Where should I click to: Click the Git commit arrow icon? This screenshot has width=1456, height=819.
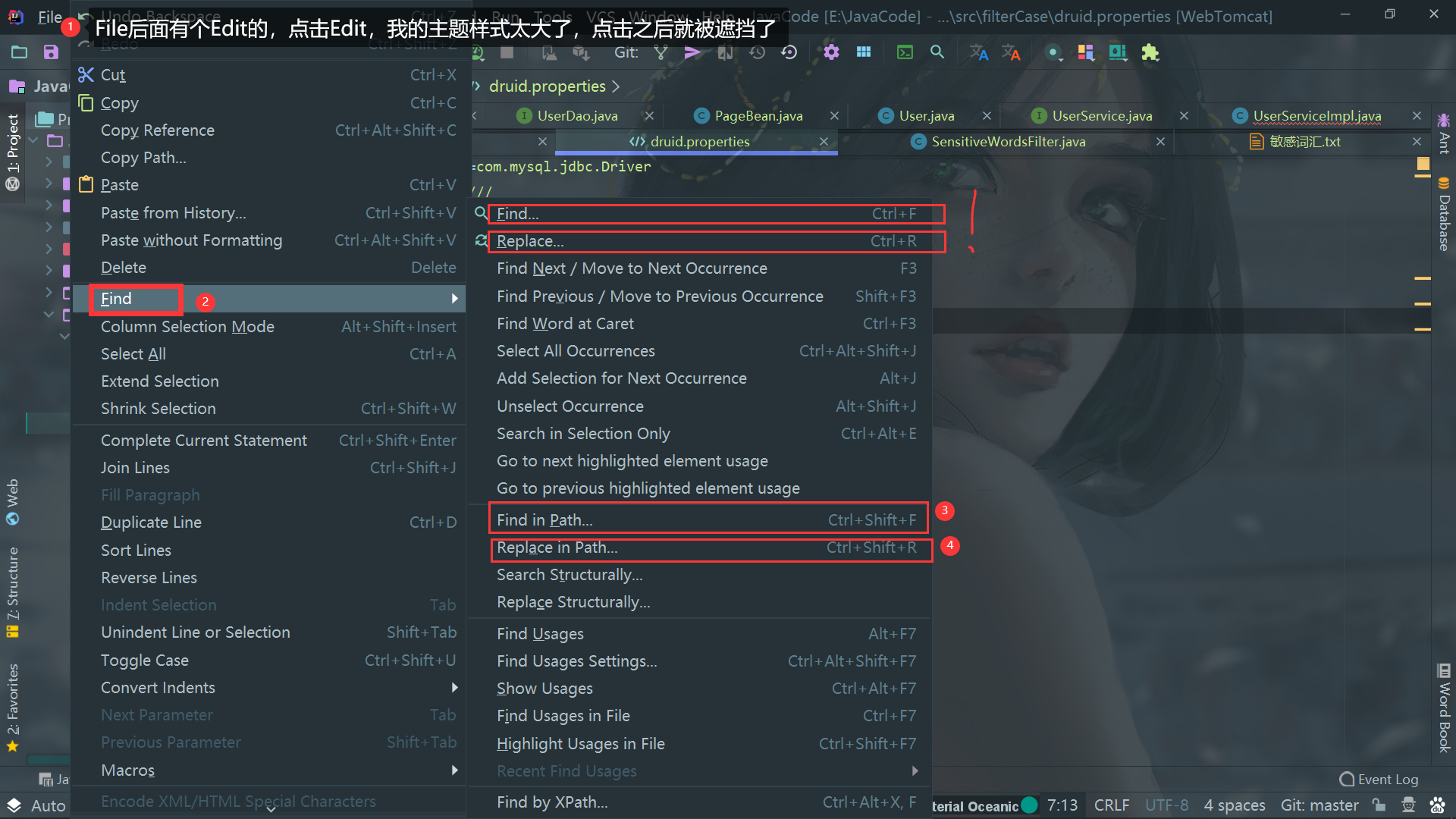point(692,52)
